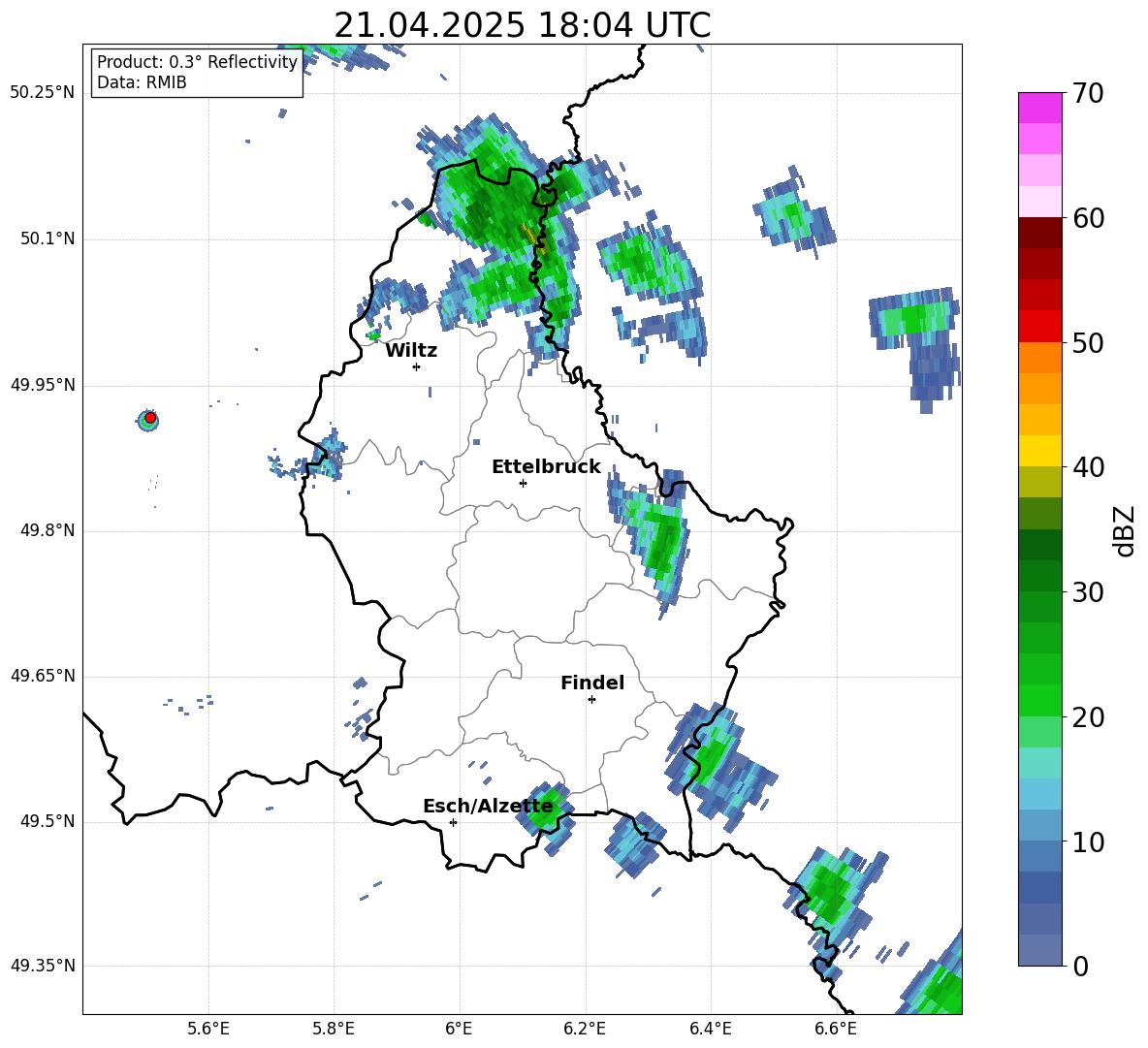1148x1048 pixels.
Task: Click the Wiltz city label
Action: point(411,351)
